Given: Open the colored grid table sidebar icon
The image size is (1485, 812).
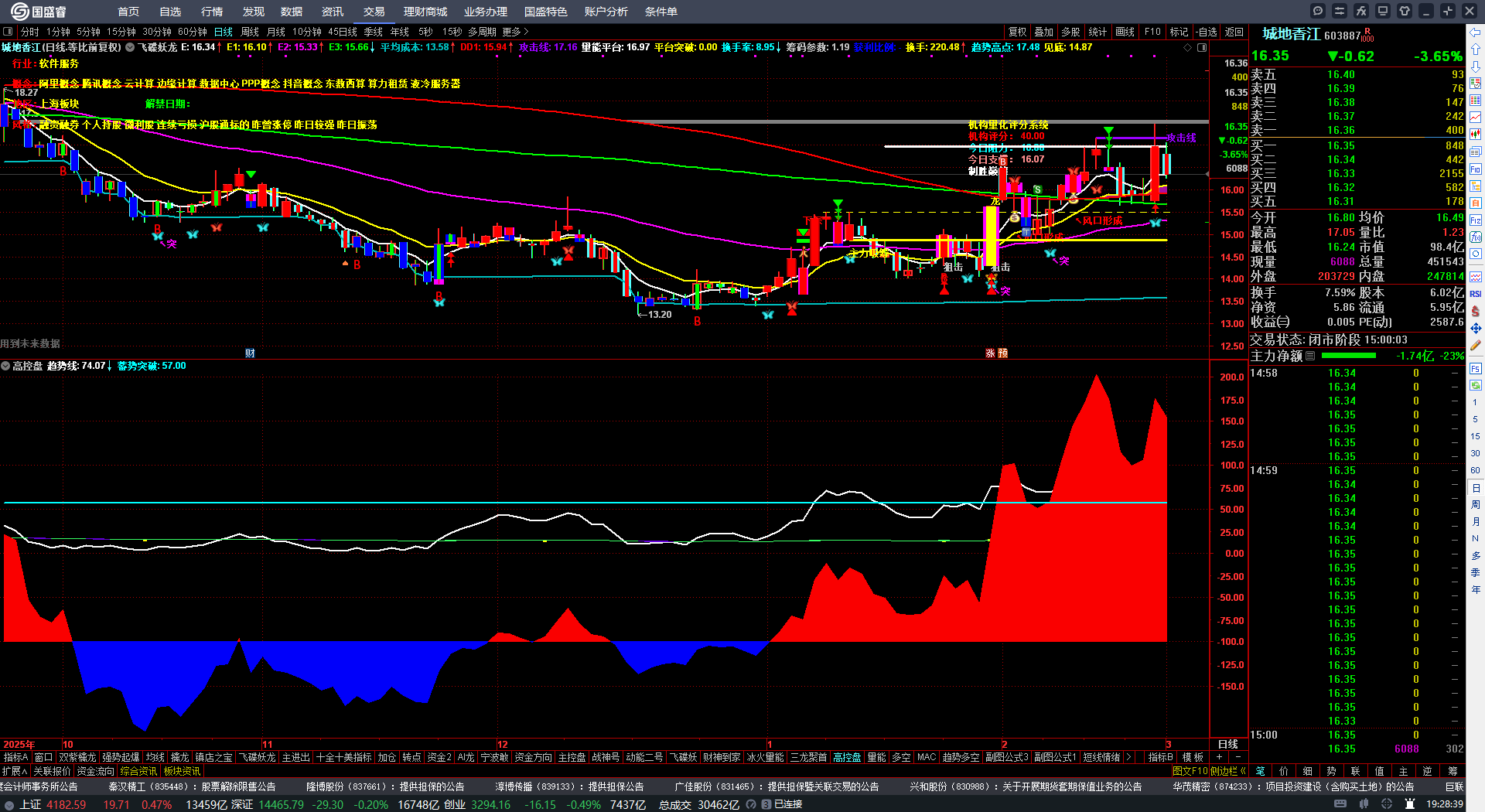Looking at the screenshot, I should (1476, 101).
